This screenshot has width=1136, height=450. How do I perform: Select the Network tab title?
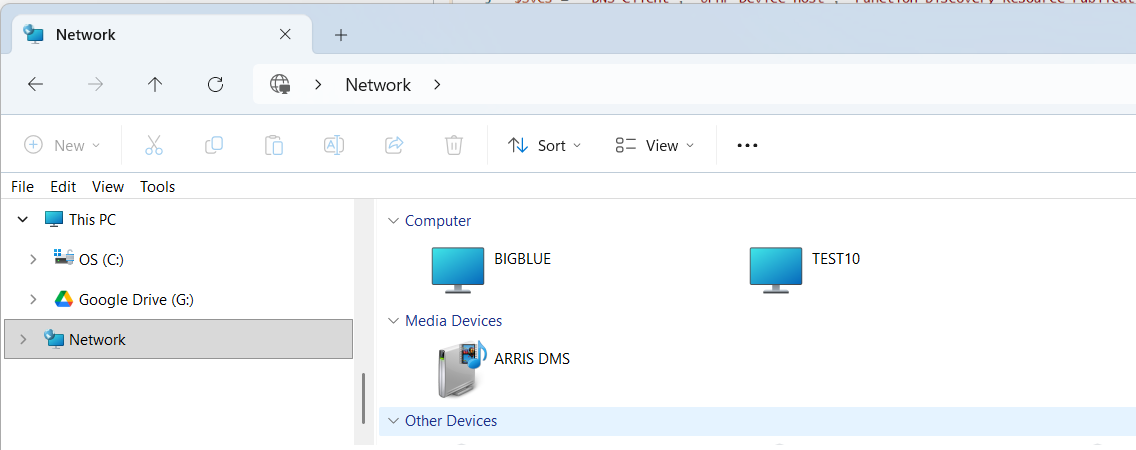(x=85, y=34)
